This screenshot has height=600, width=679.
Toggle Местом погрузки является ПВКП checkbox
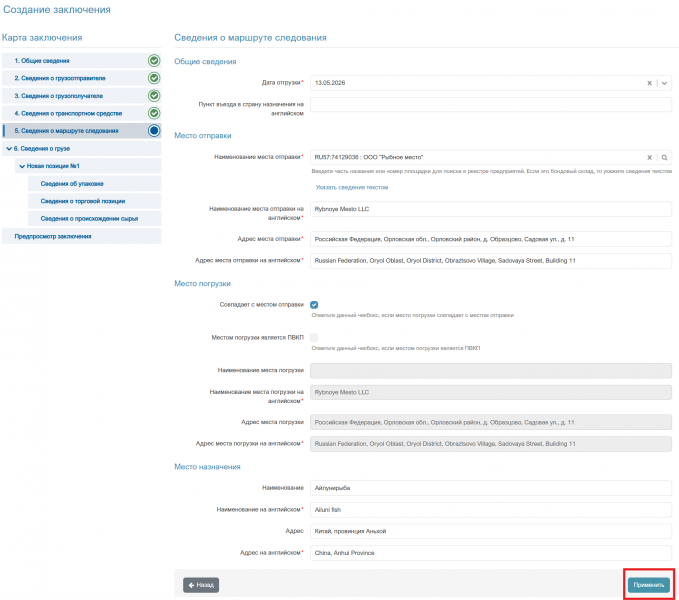tap(314, 338)
